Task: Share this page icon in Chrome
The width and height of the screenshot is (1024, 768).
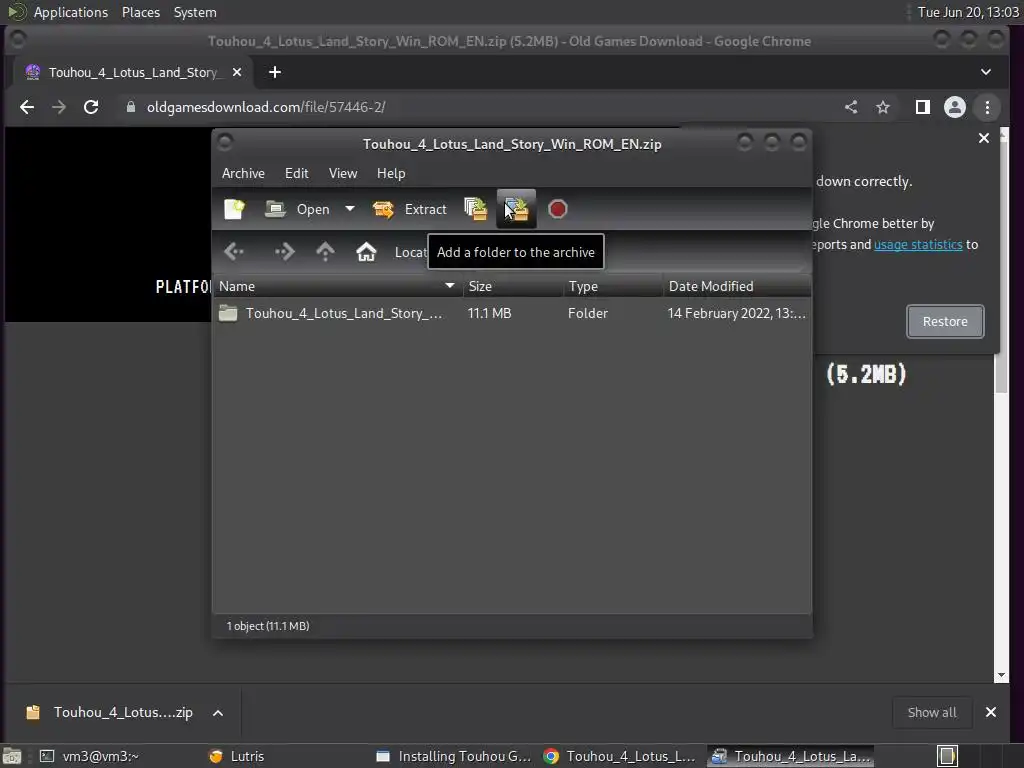Action: click(x=851, y=107)
